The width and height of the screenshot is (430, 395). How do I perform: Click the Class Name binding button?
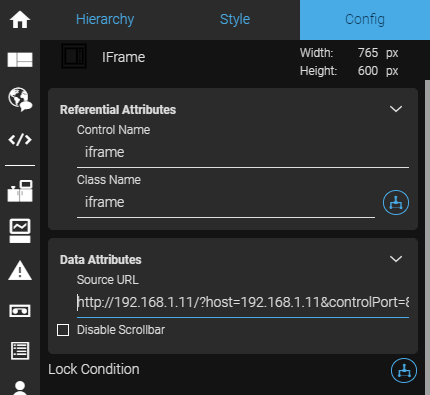point(396,202)
